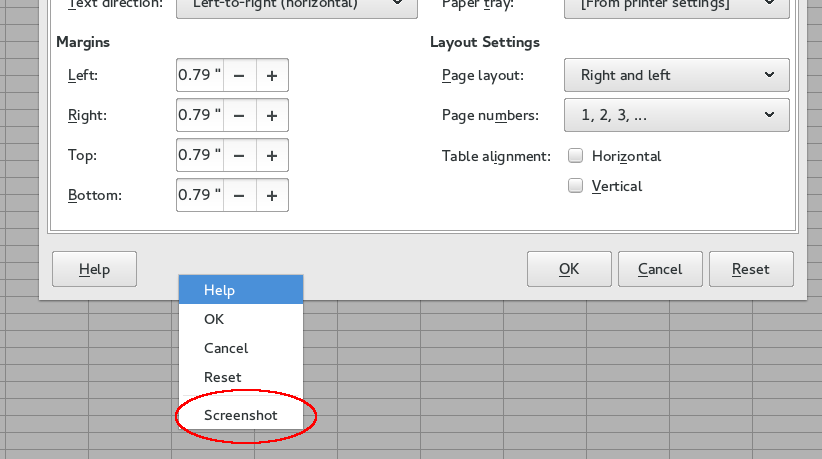Open the Paper tray dropdown
Viewport: 822px width, 459px height.
[677, 6]
